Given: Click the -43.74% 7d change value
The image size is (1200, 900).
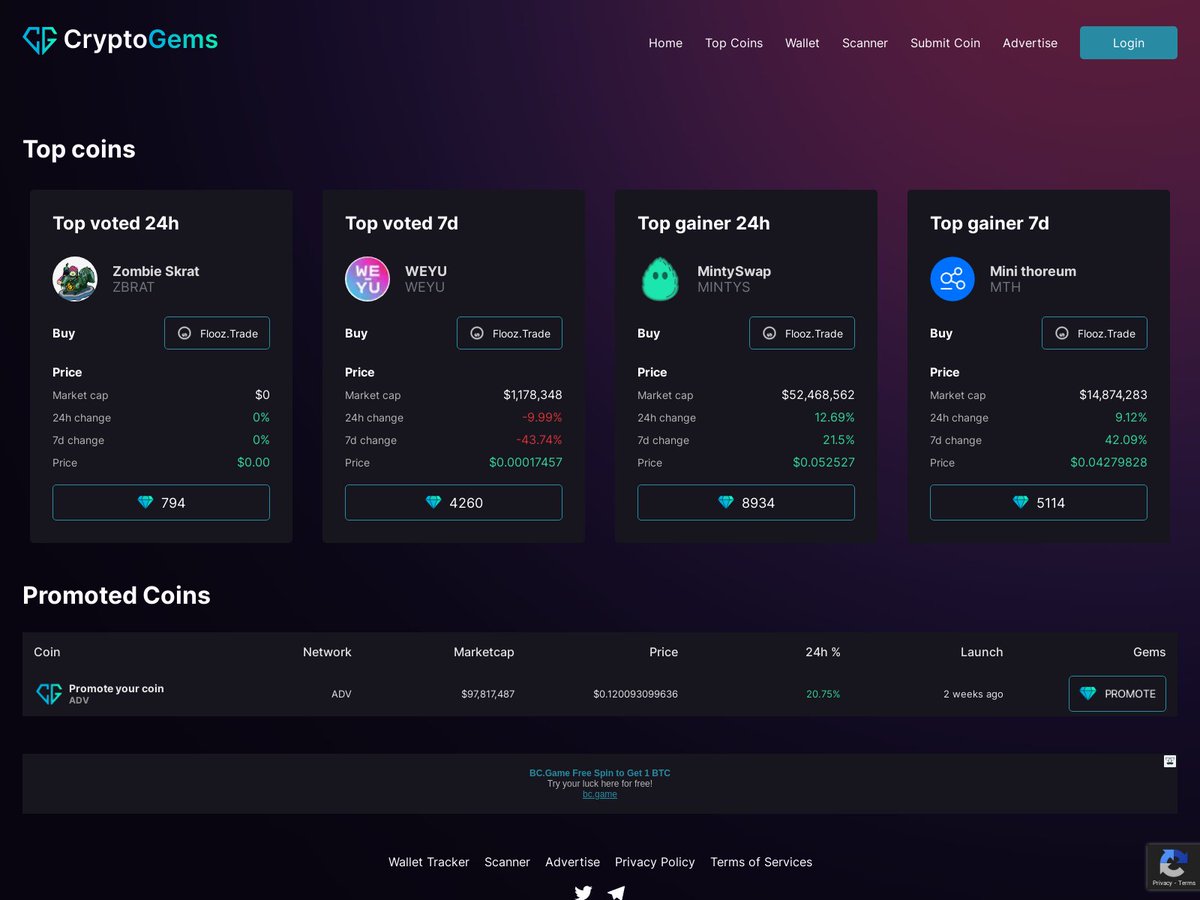Looking at the screenshot, I should pos(539,440).
